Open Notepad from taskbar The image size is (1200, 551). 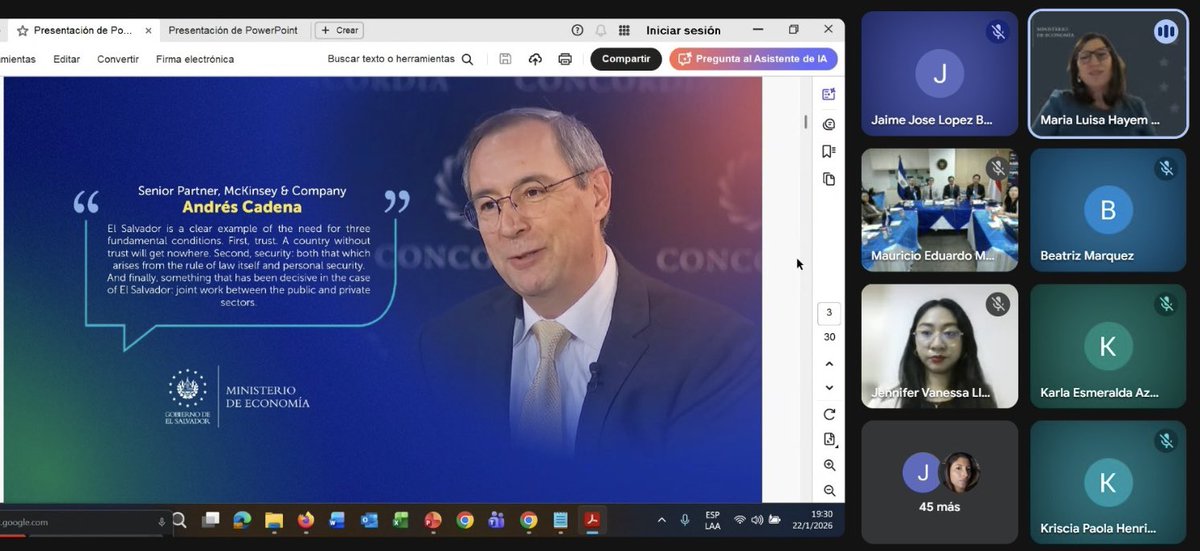coord(560,520)
